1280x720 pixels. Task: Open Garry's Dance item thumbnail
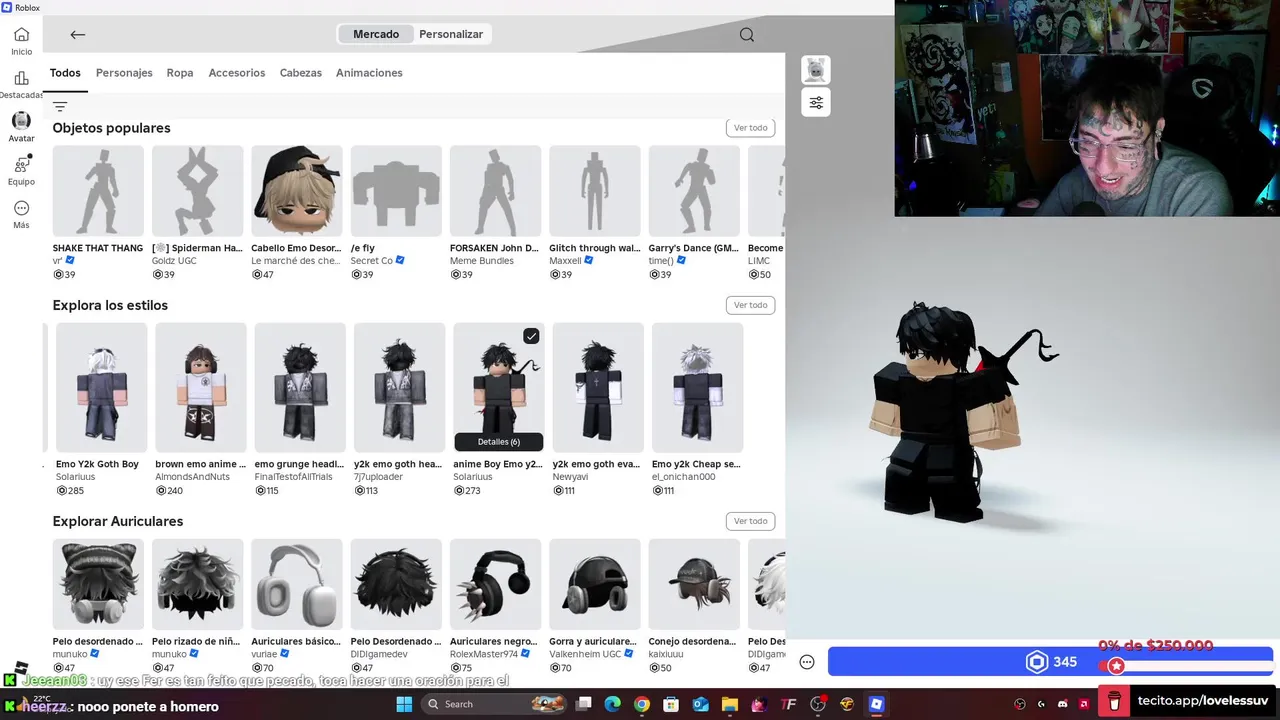694,191
